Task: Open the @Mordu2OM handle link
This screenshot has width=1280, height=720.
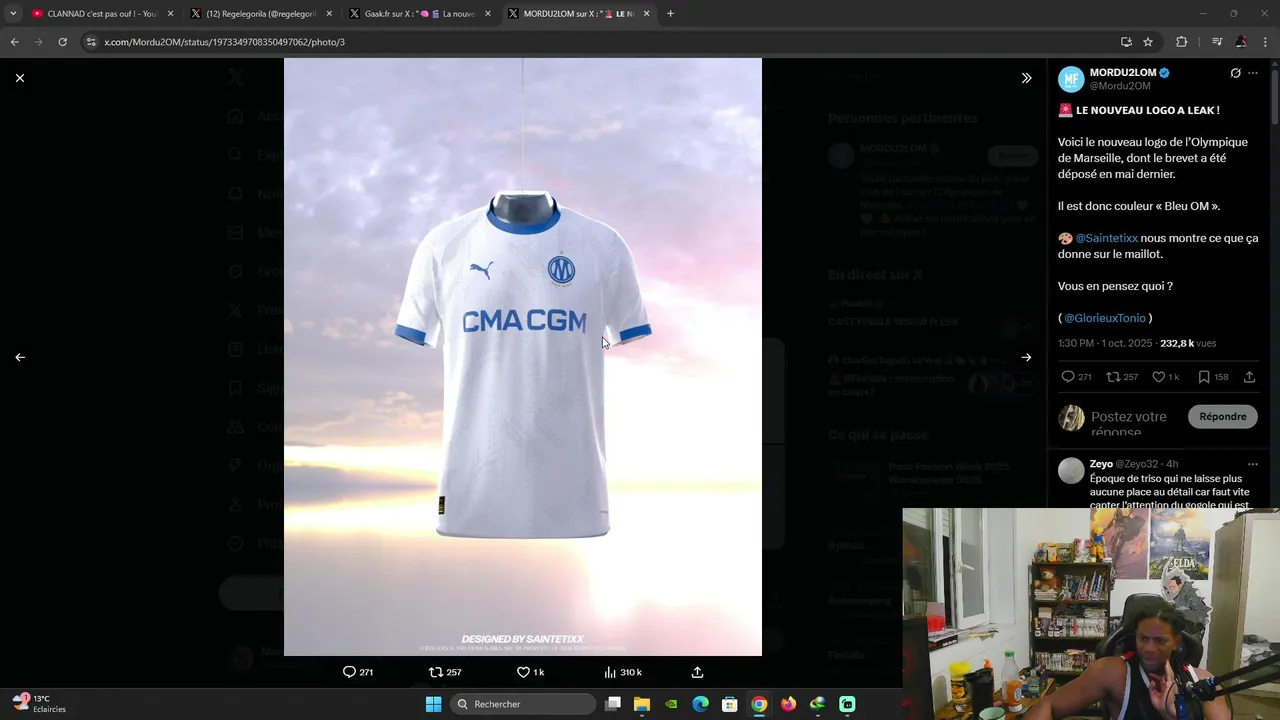Action: (x=1120, y=86)
